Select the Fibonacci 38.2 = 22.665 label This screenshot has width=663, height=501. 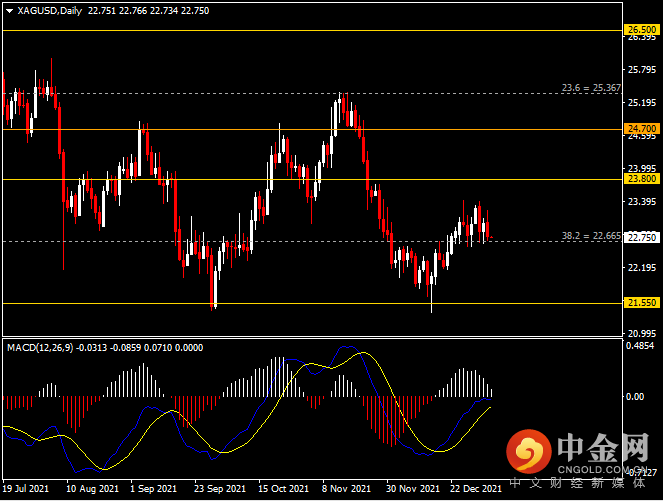pos(591,235)
